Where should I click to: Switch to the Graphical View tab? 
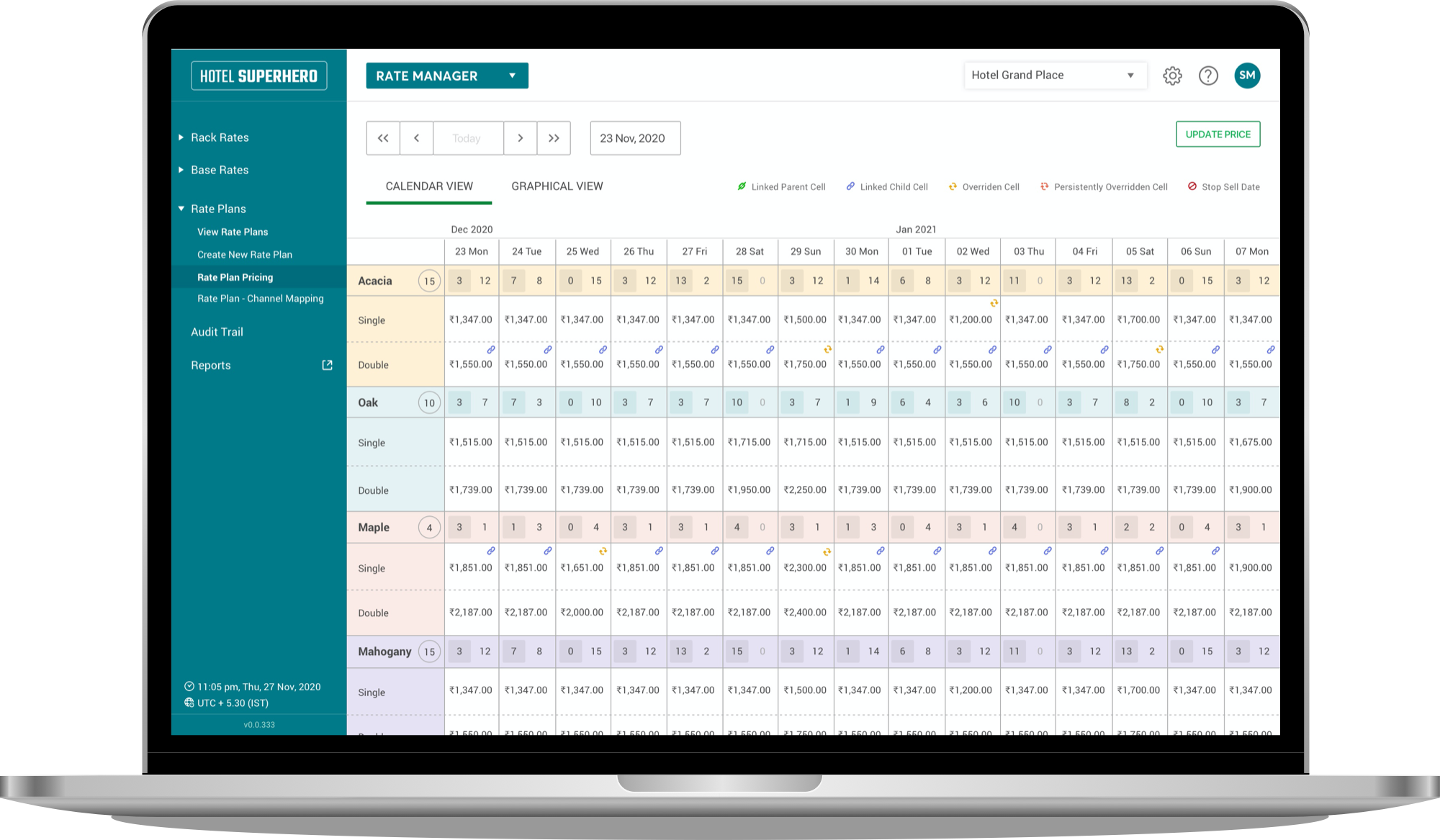pos(557,186)
